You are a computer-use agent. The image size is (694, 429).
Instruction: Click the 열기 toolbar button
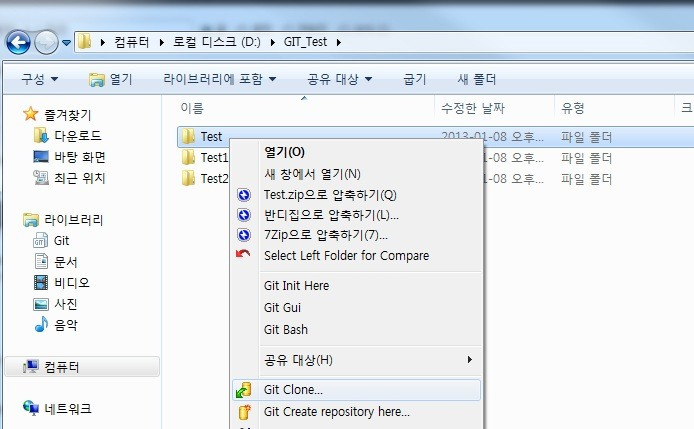[x=111, y=79]
